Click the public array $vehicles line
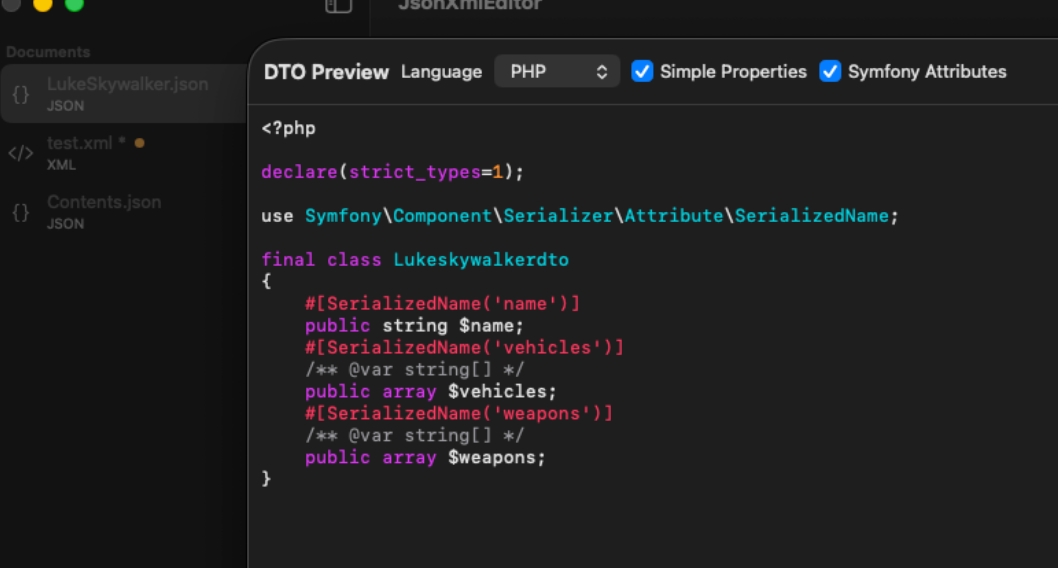 pyautogui.click(x=430, y=391)
